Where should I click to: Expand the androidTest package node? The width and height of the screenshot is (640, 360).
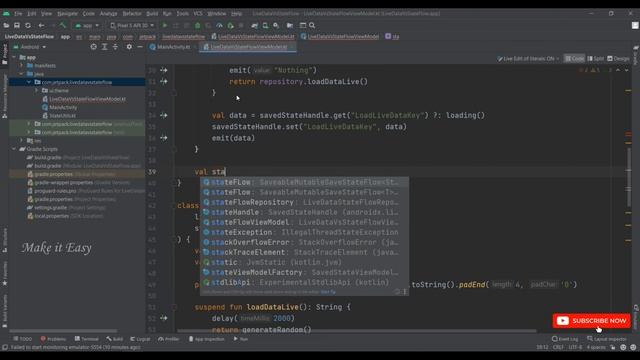pyautogui.click(x=29, y=124)
